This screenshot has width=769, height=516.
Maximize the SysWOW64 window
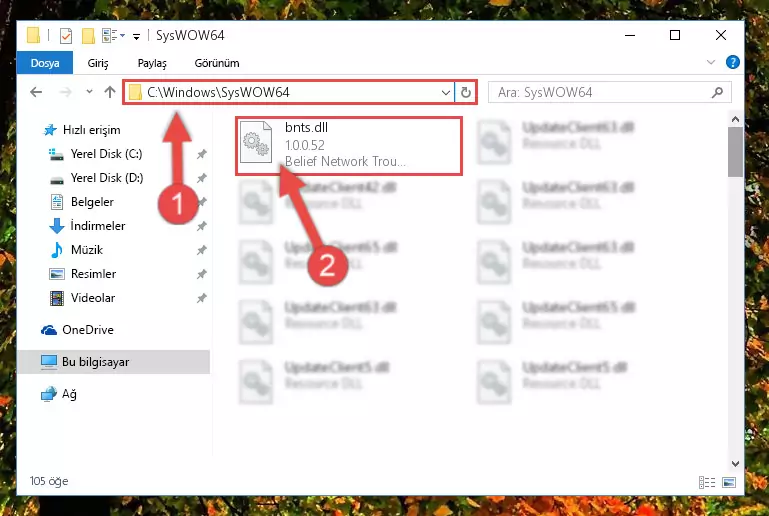coord(675,35)
